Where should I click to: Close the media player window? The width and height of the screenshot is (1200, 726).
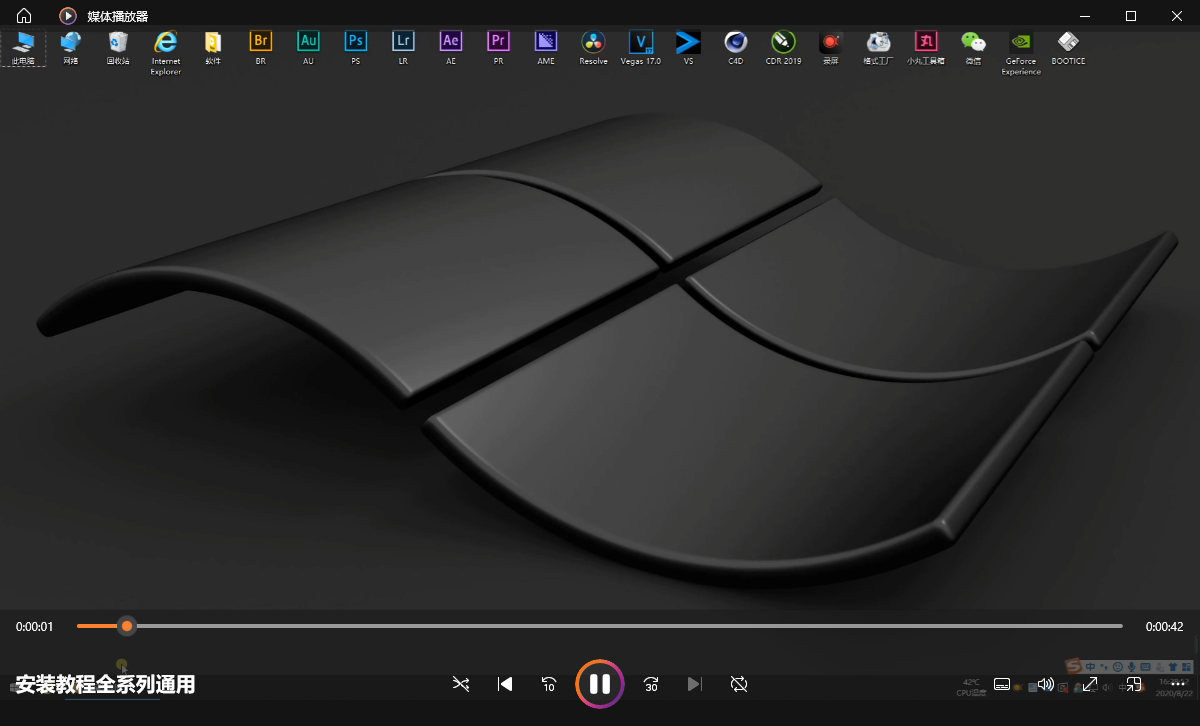coord(1177,16)
